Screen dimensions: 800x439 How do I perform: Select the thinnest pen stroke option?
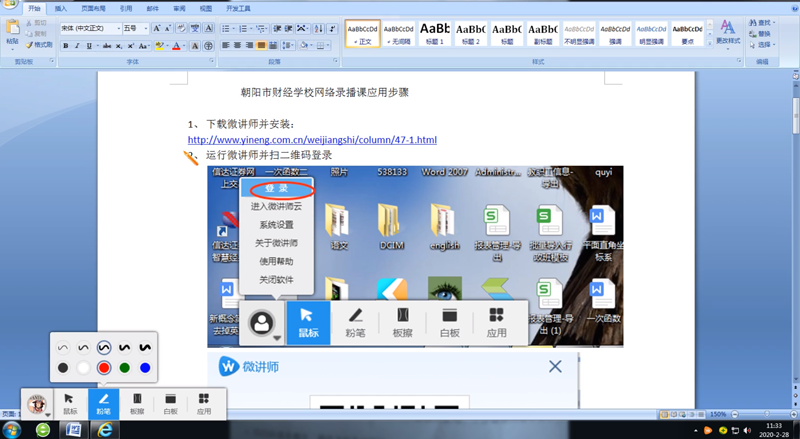tap(63, 348)
